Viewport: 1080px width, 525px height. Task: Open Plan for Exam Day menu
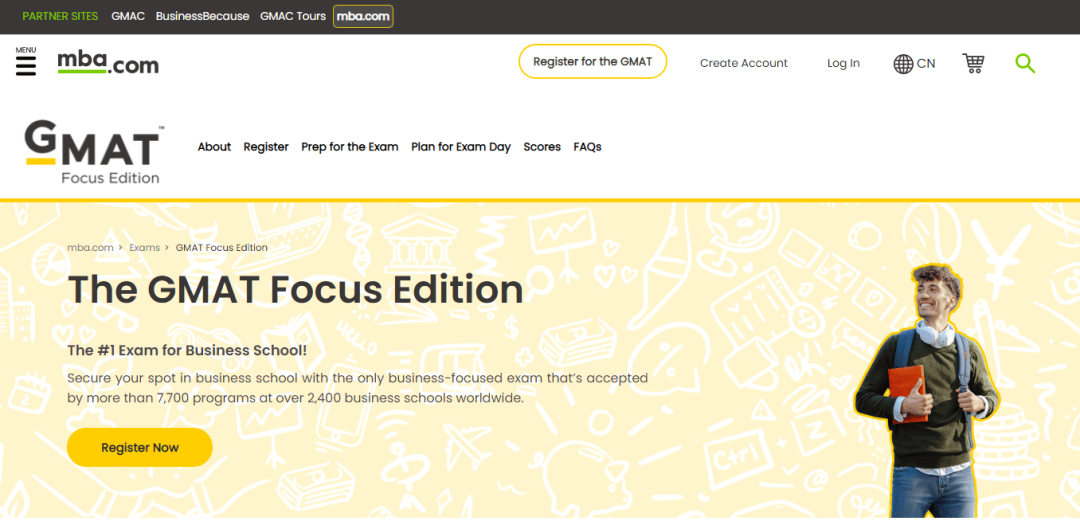click(461, 147)
